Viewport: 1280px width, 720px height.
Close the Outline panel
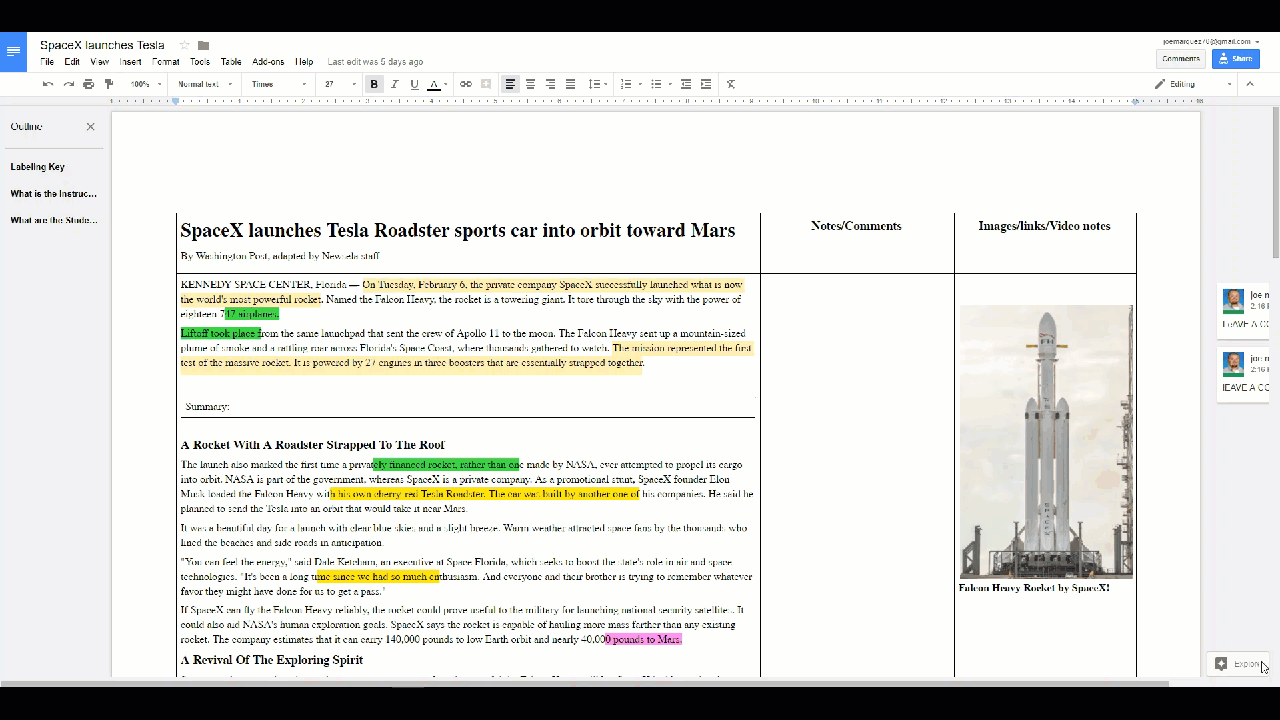(x=90, y=127)
